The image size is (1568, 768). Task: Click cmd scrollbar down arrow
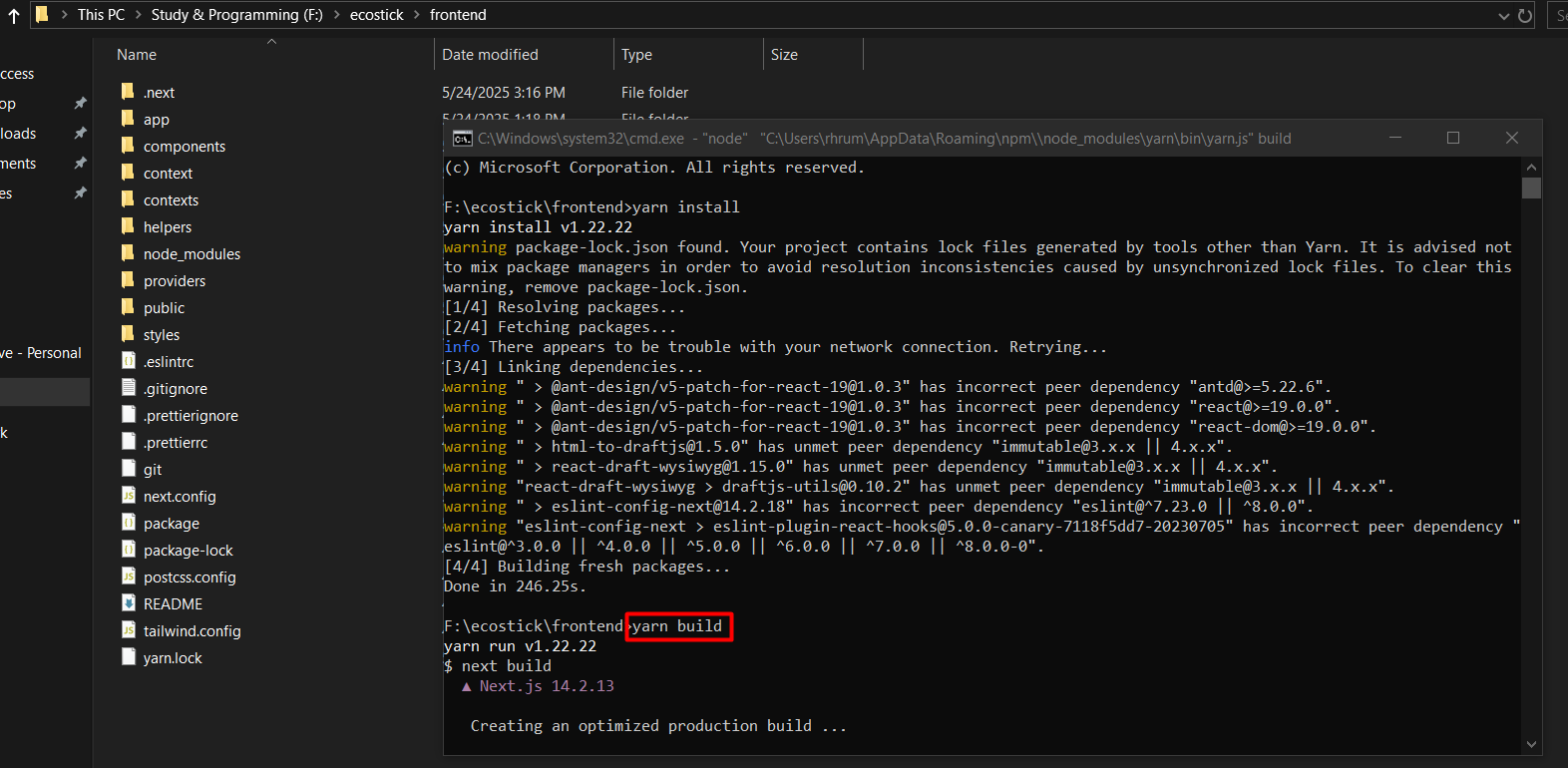tap(1532, 744)
